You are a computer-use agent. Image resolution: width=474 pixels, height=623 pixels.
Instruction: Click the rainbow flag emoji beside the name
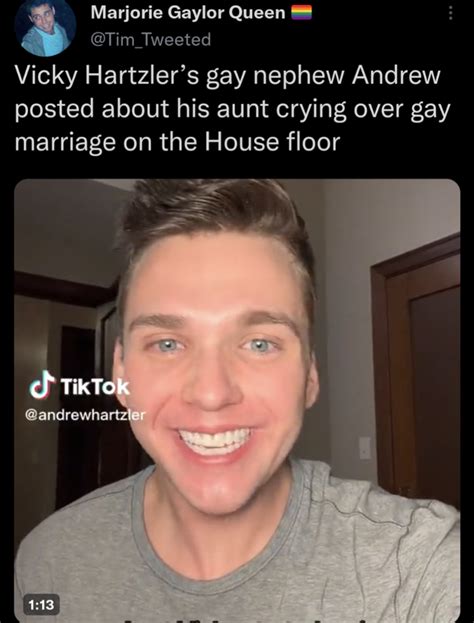click(x=302, y=14)
